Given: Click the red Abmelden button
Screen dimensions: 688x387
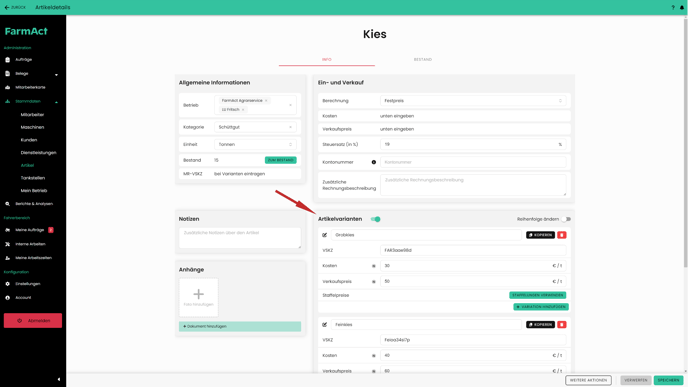Looking at the screenshot, I should [x=33, y=321].
